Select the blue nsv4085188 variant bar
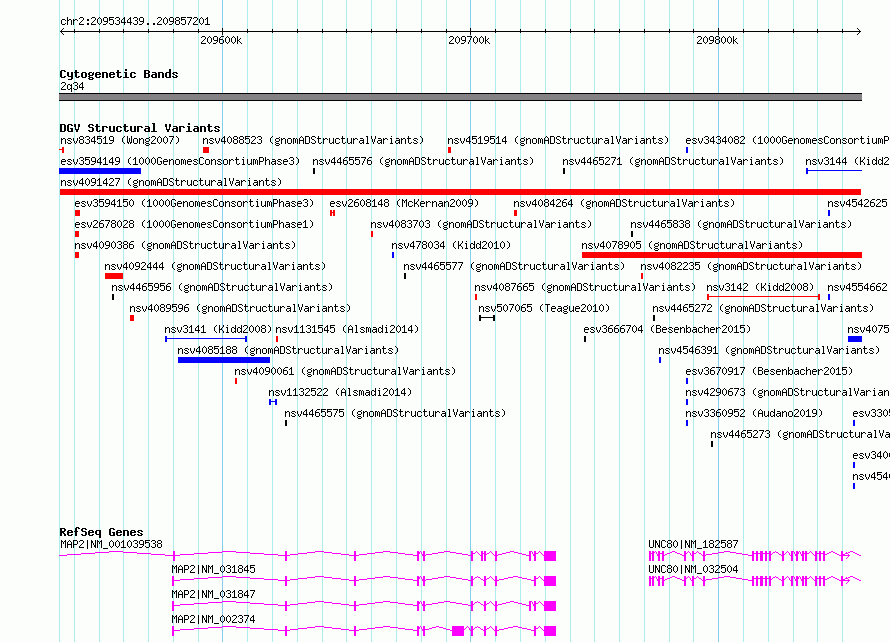Viewport: 890px width, 642px height. click(224, 360)
